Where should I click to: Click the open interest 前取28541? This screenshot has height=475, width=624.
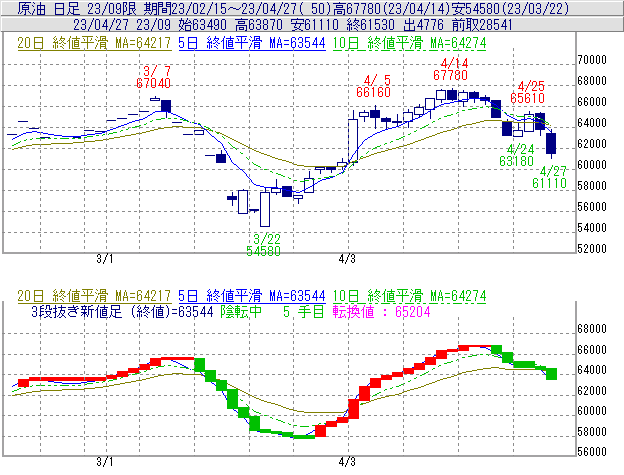pos(482,25)
